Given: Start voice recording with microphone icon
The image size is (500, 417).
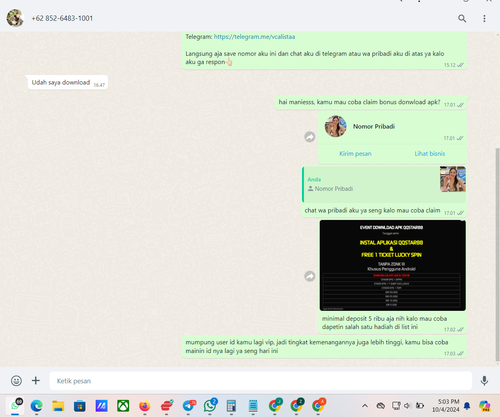Looking at the screenshot, I should (484, 381).
